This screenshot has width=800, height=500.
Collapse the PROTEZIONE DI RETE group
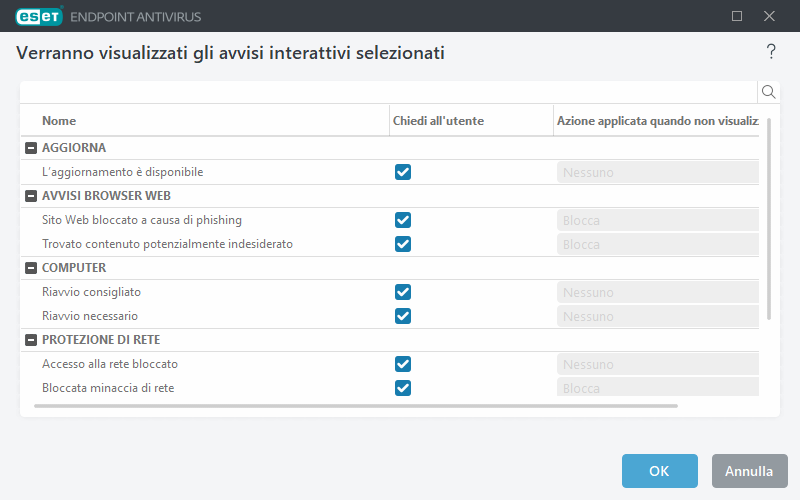coord(31,340)
